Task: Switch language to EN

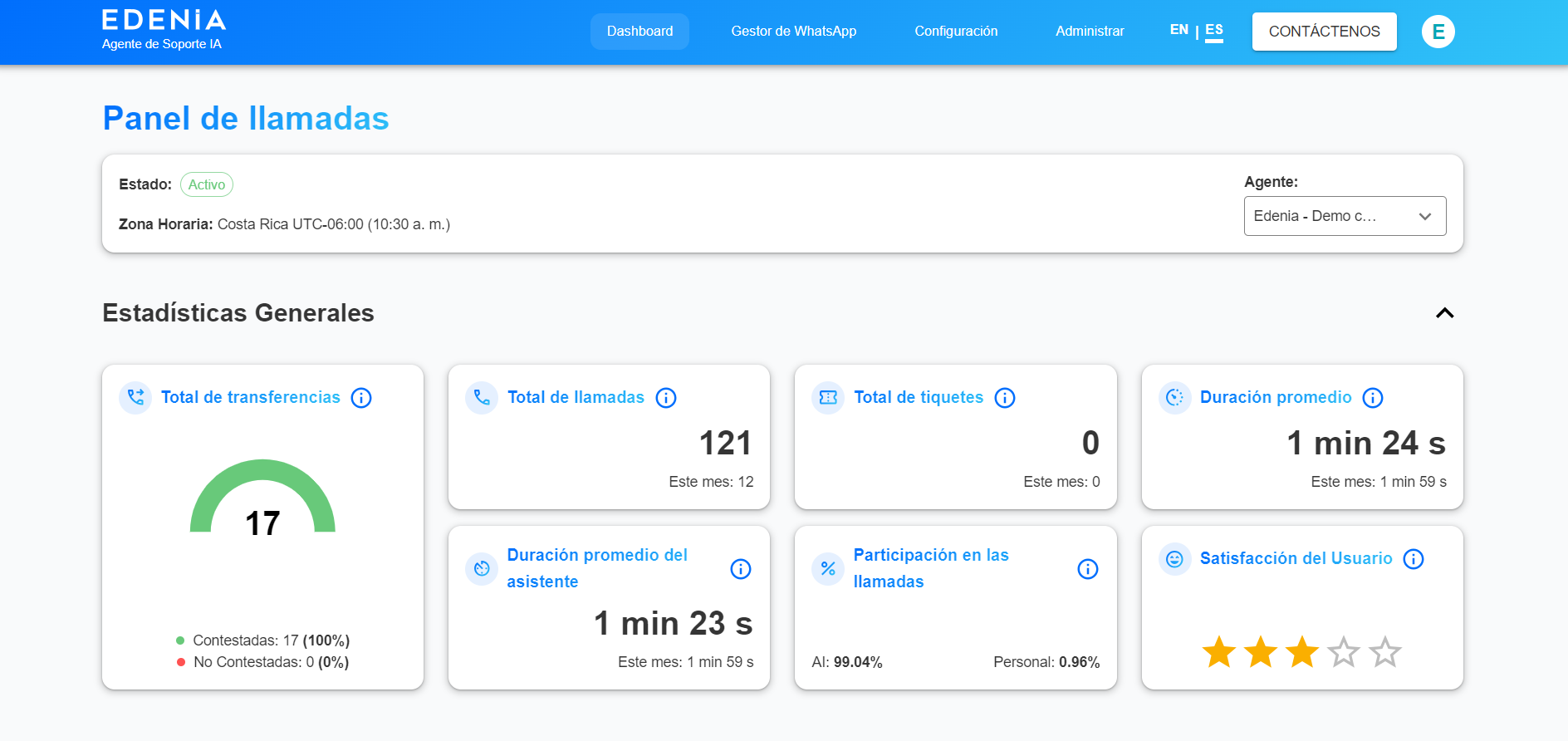Action: 1178,30
